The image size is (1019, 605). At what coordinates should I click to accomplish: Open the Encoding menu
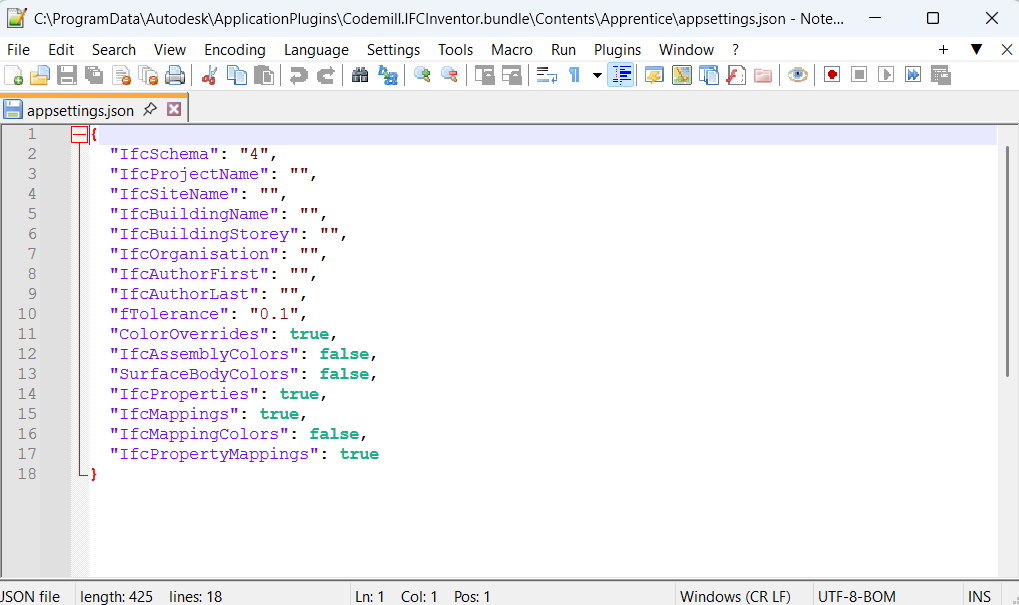(234, 50)
